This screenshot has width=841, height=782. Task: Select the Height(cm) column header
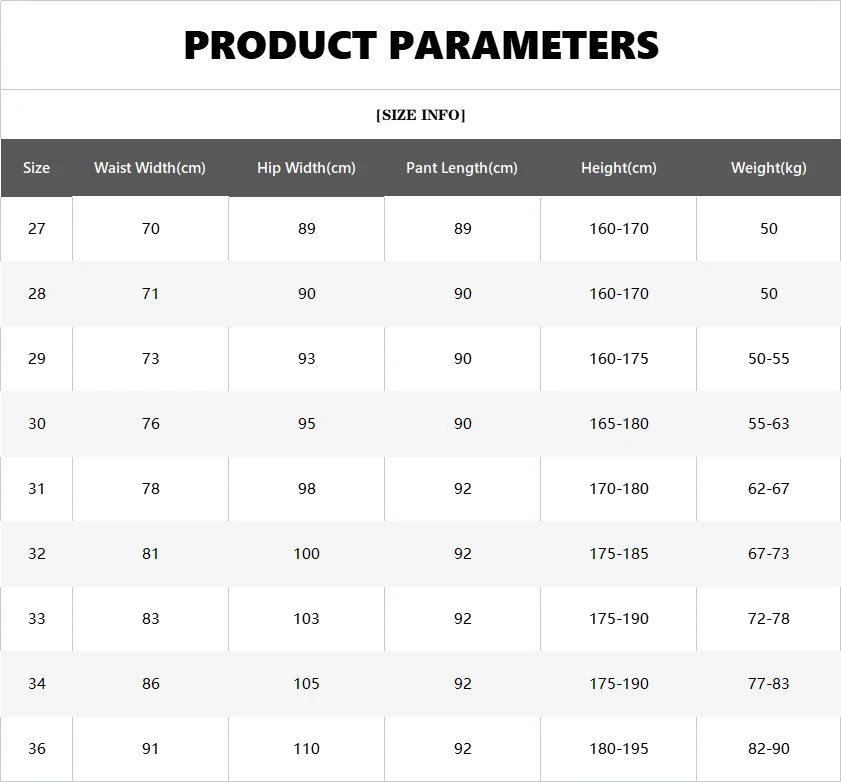(x=619, y=168)
